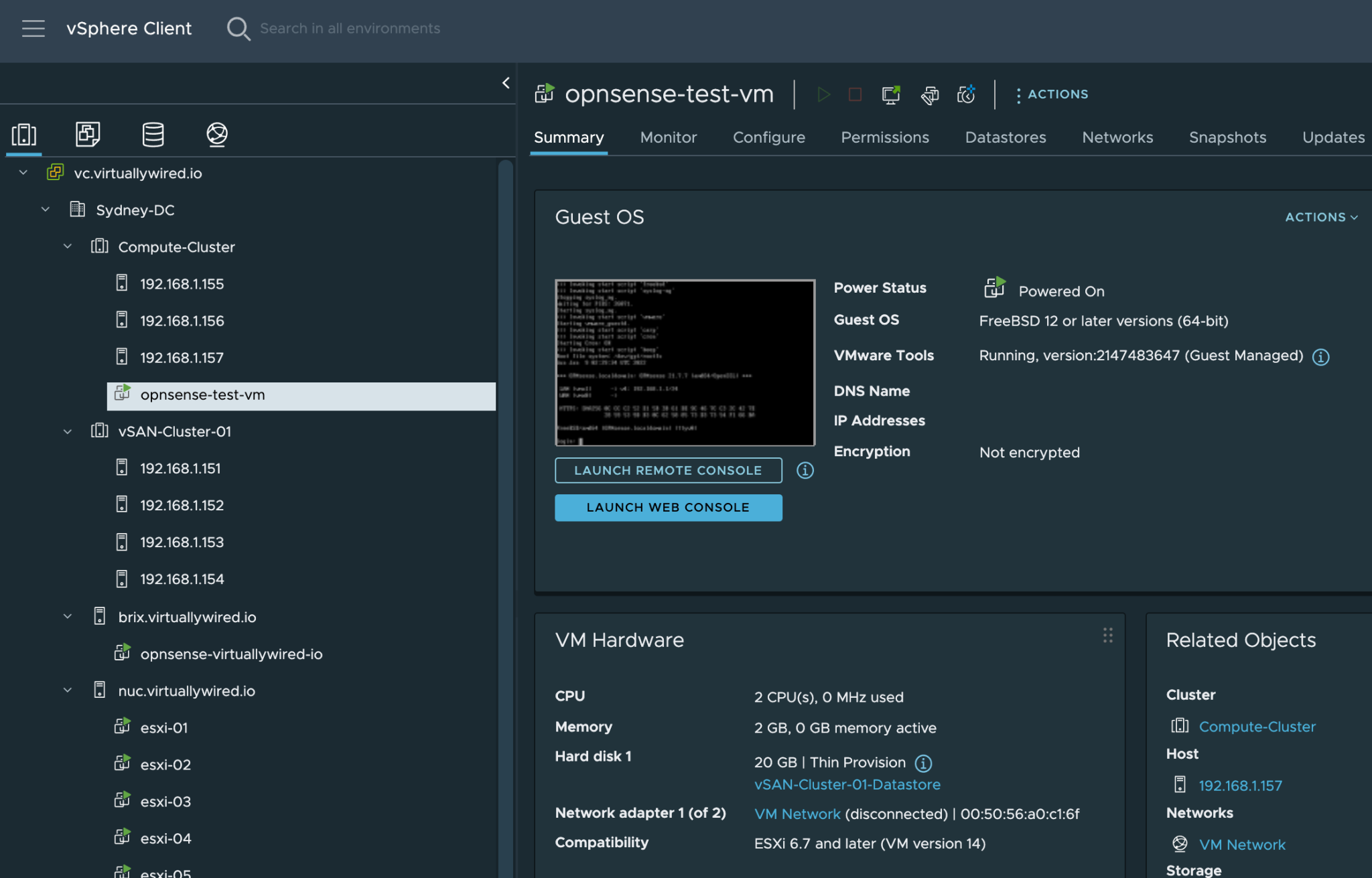Search in all environments field
The image size is (1372, 878).
[x=350, y=28]
